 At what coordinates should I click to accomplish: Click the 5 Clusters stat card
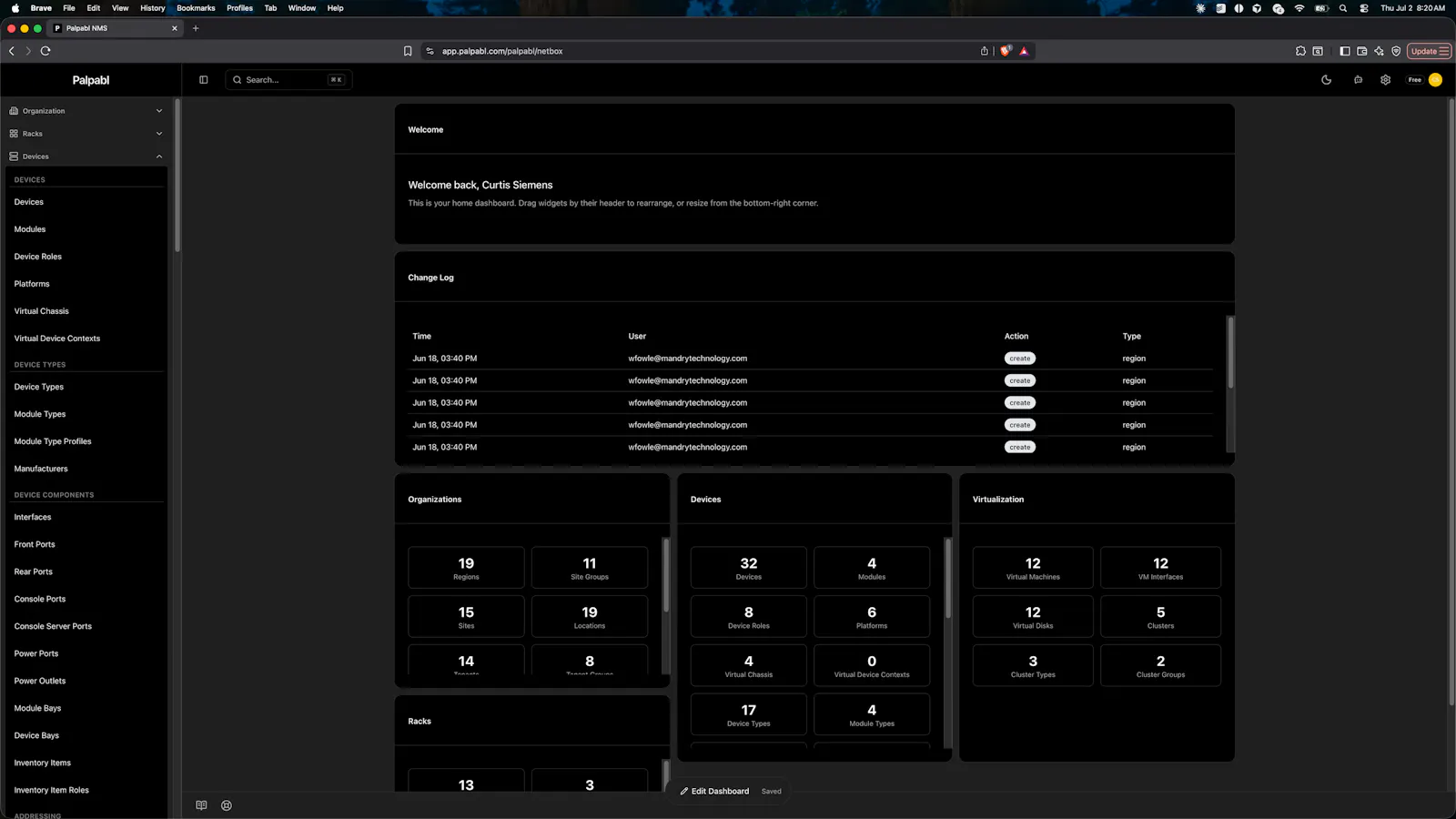pos(1160,617)
